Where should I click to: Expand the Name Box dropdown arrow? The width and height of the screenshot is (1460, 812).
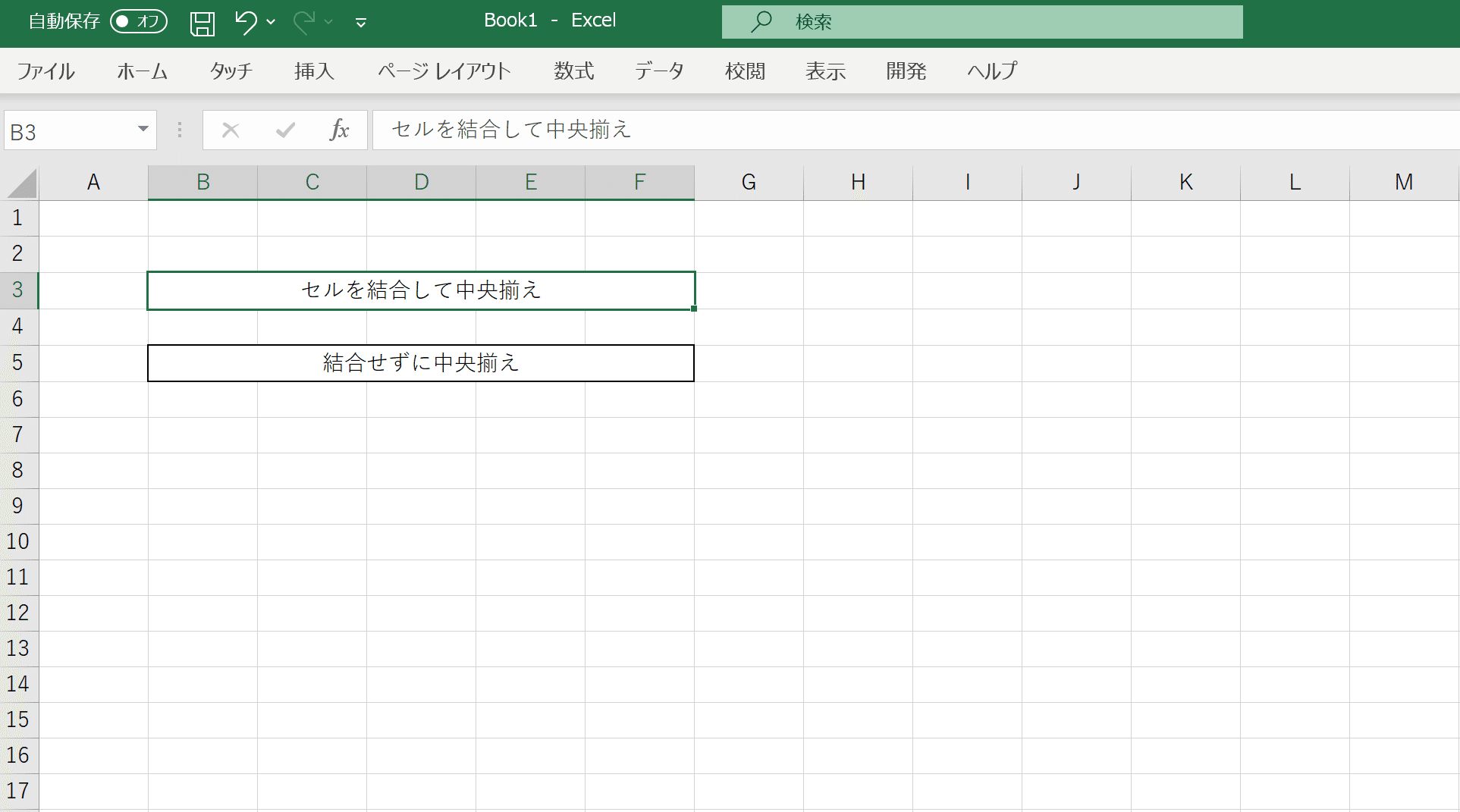tap(143, 130)
